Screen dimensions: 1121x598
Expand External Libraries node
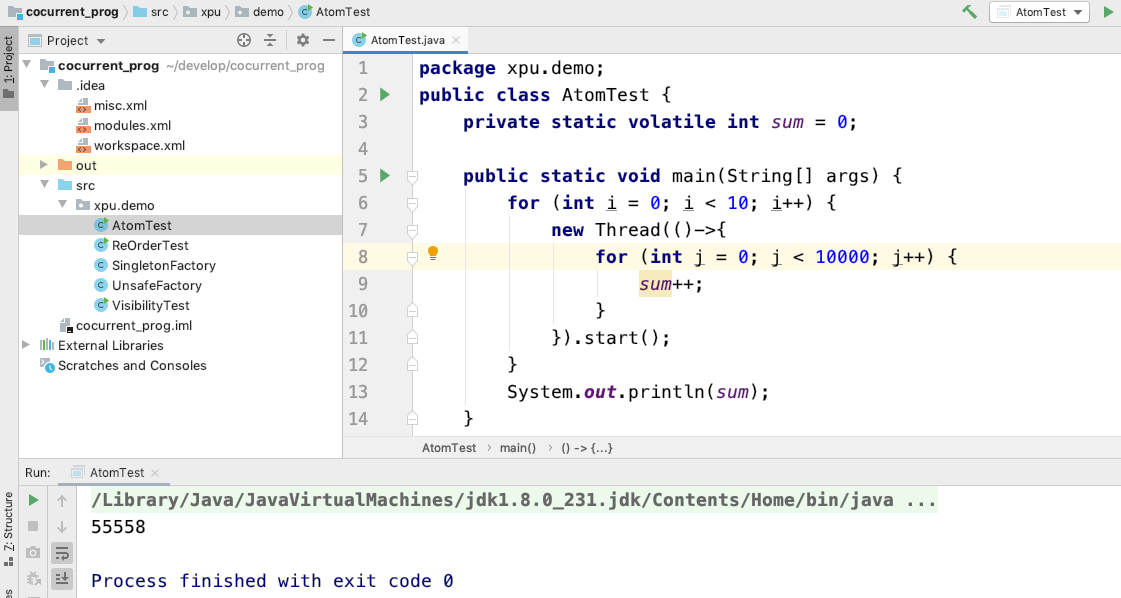[x=26, y=345]
